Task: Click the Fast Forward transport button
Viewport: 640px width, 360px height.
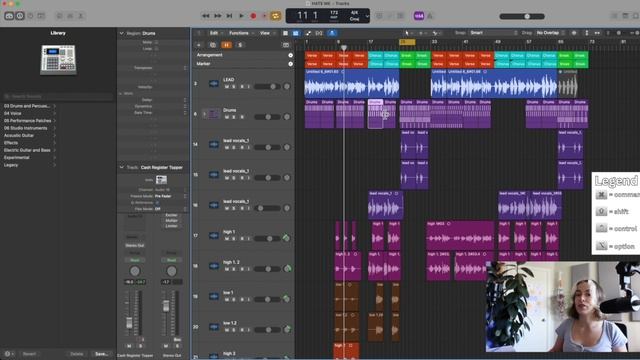Action: [218, 16]
